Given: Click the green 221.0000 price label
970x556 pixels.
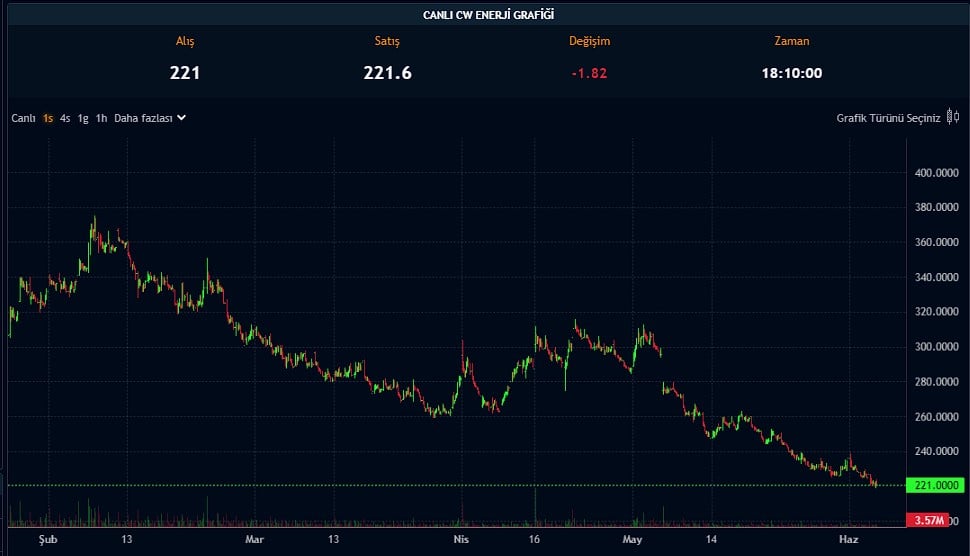Looking at the screenshot, I should (x=935, y=485).
